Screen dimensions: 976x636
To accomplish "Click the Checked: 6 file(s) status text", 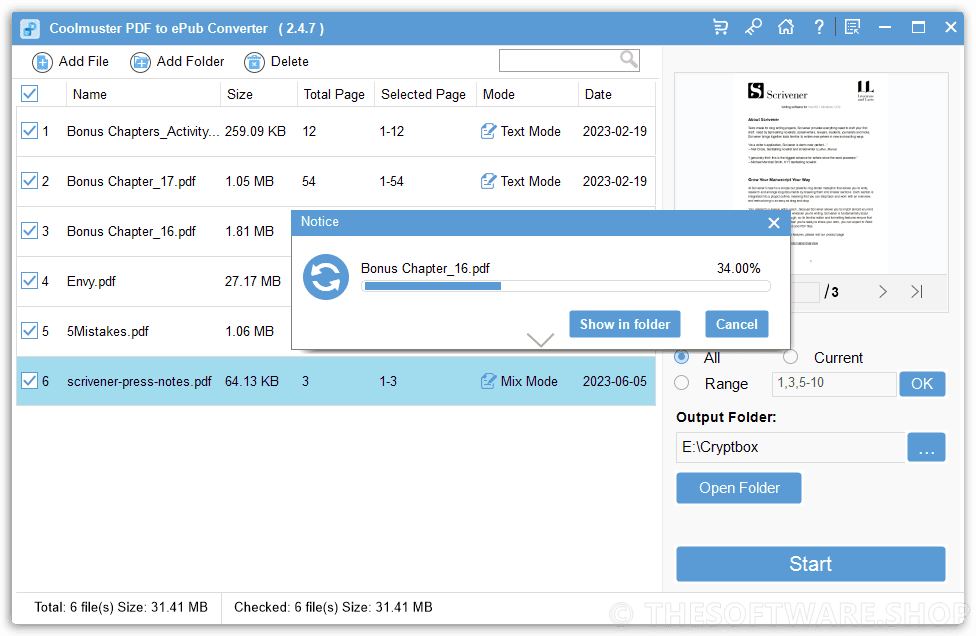I will [x=333, y=607].
